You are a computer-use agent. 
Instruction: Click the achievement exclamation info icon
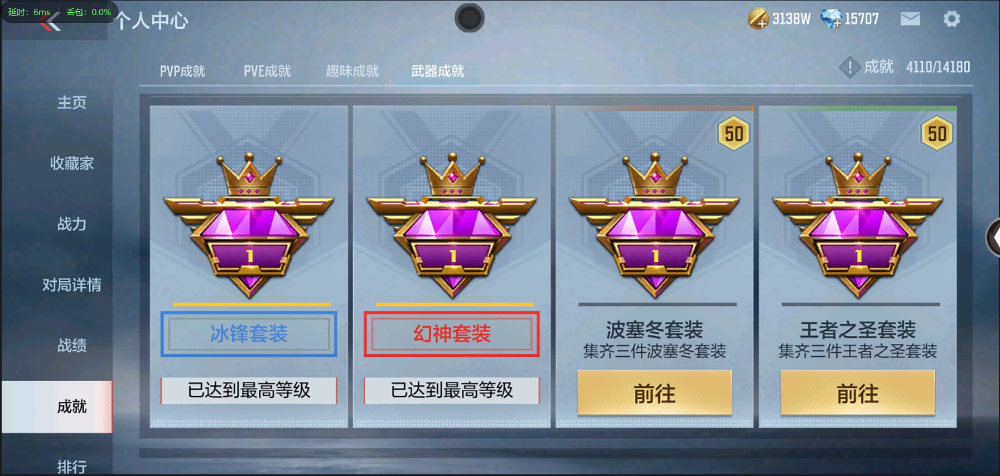849,67
